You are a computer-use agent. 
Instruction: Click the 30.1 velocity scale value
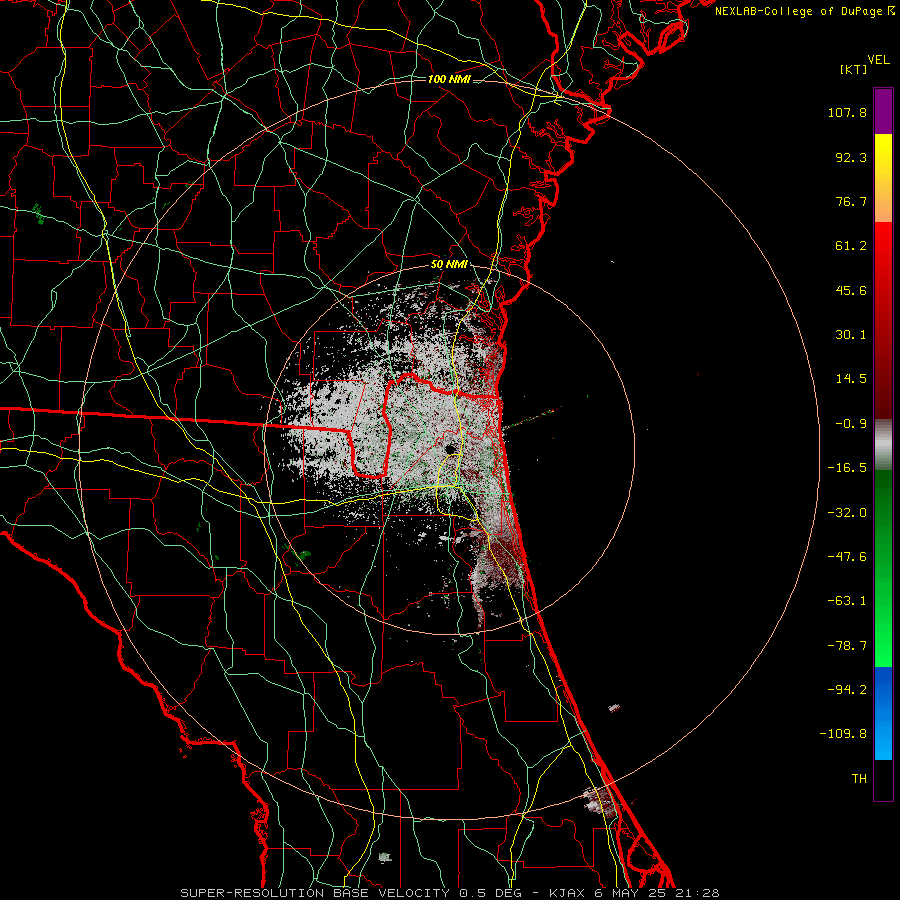[x=851, y=335]
